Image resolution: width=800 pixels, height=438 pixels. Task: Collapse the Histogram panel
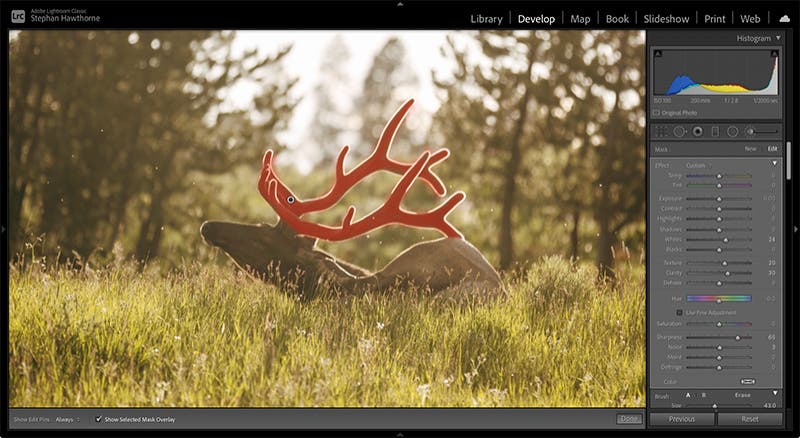[778, 38]
